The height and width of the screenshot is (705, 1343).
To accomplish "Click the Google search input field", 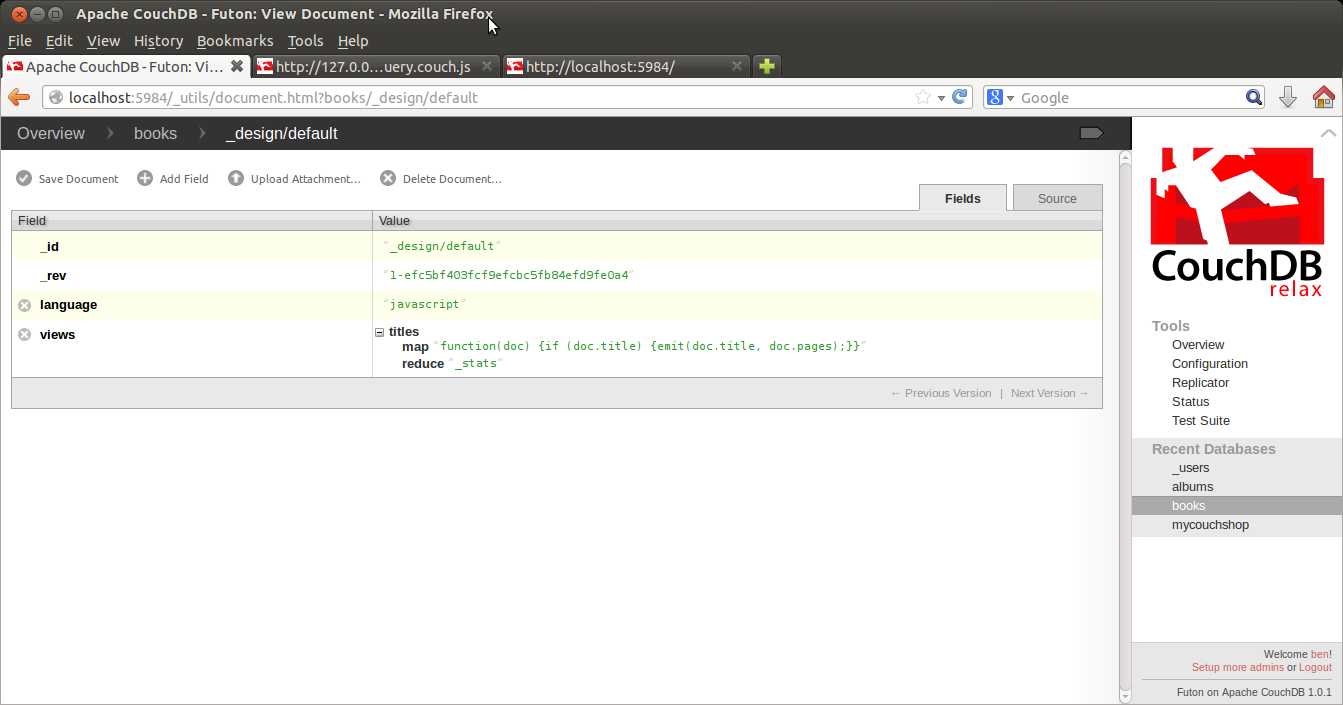I will (x=1130, y=97).
